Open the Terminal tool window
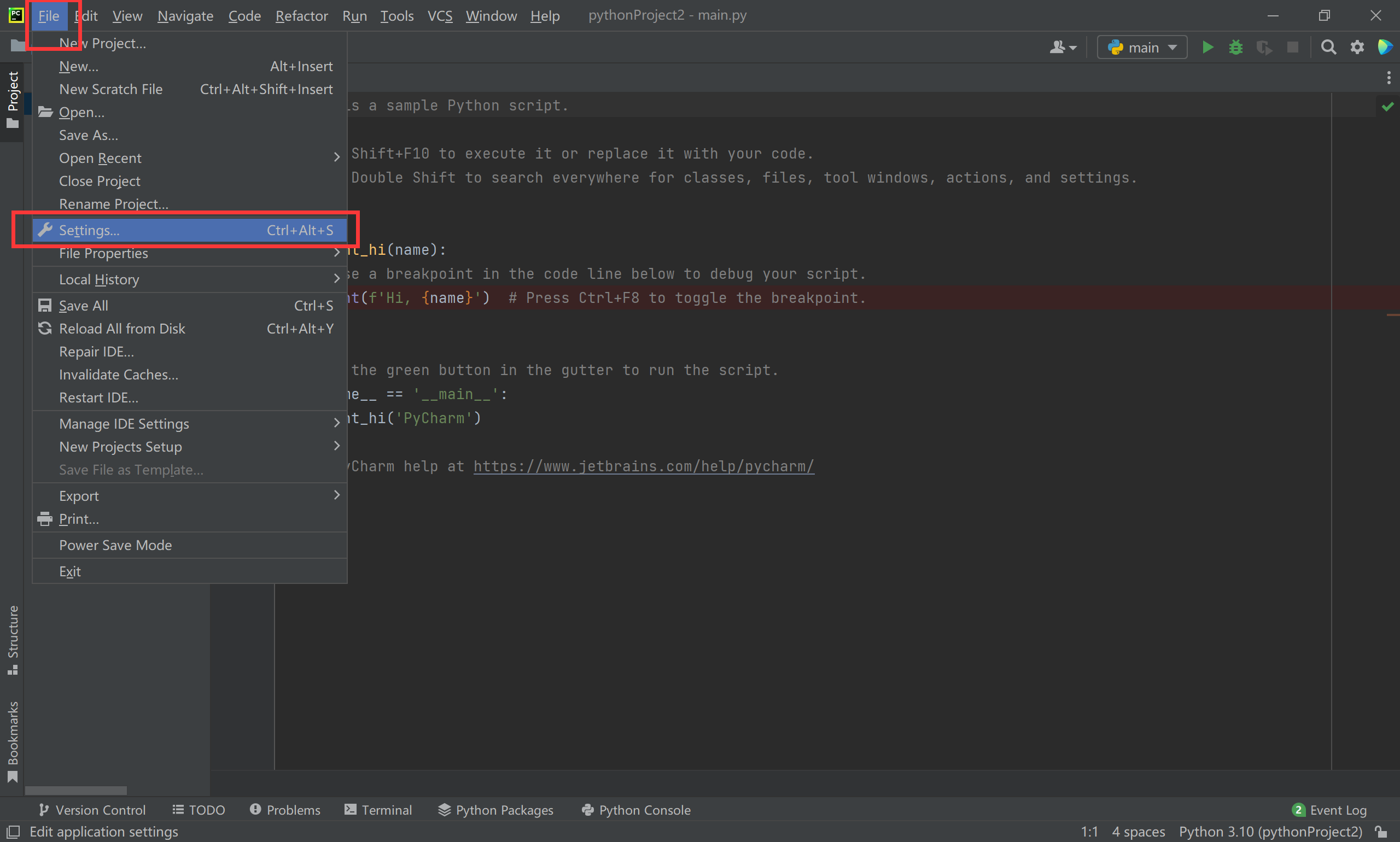Screen dimensions: 1400x842 tap(377, 810)
